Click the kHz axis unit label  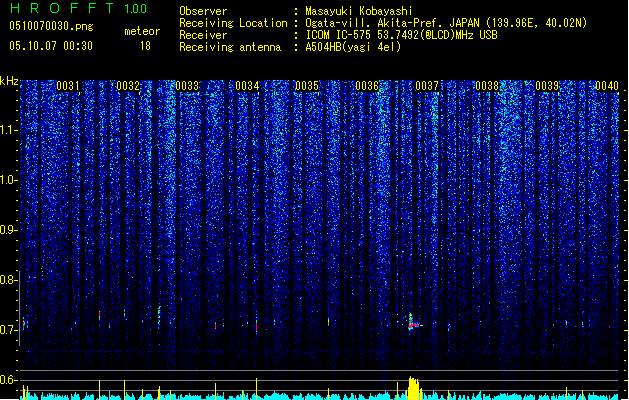(9, 81)
